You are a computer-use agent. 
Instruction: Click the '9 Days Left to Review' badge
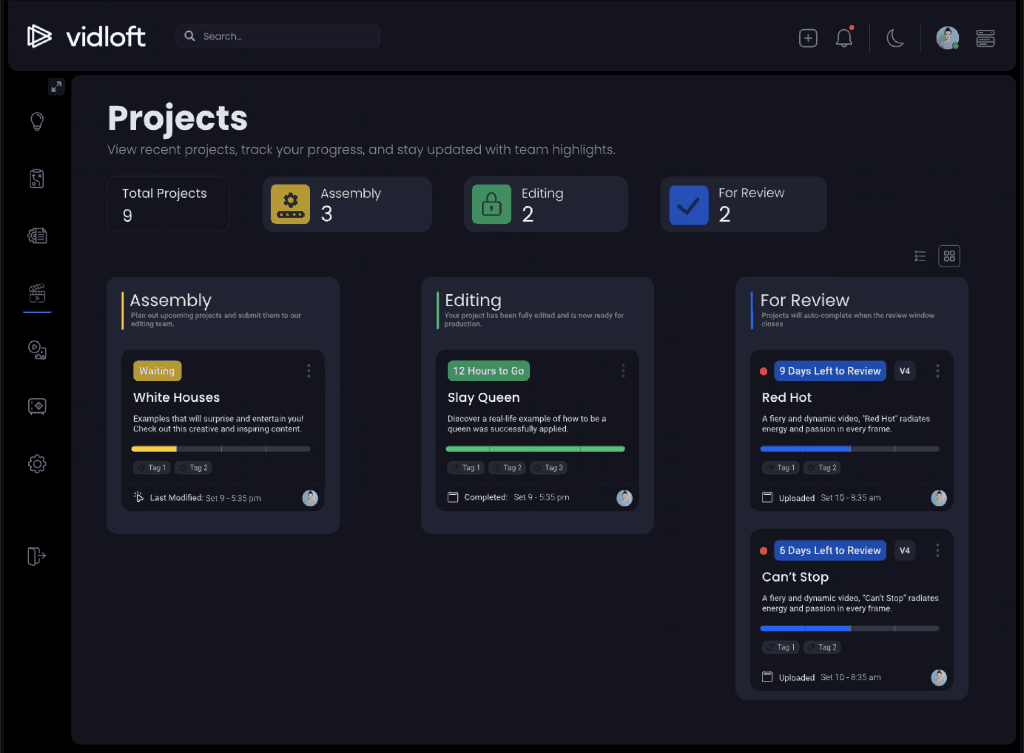pyautogui.click(x=829, y=370)
